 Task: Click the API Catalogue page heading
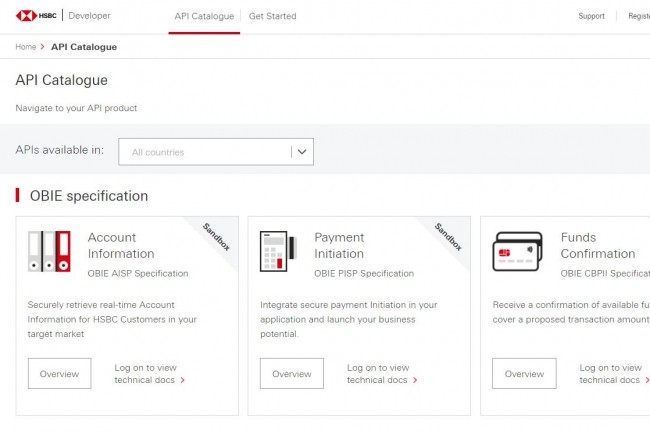61,80
